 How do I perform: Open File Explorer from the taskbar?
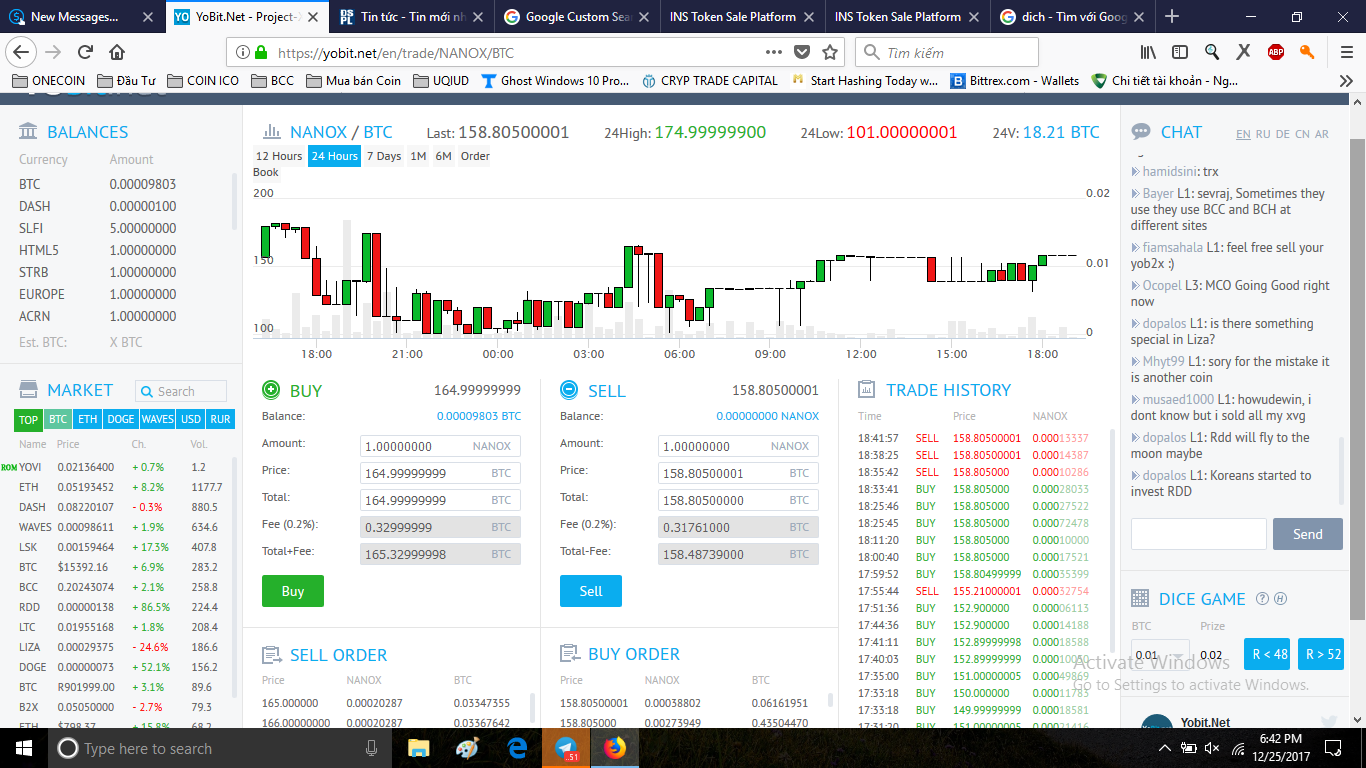418,747
